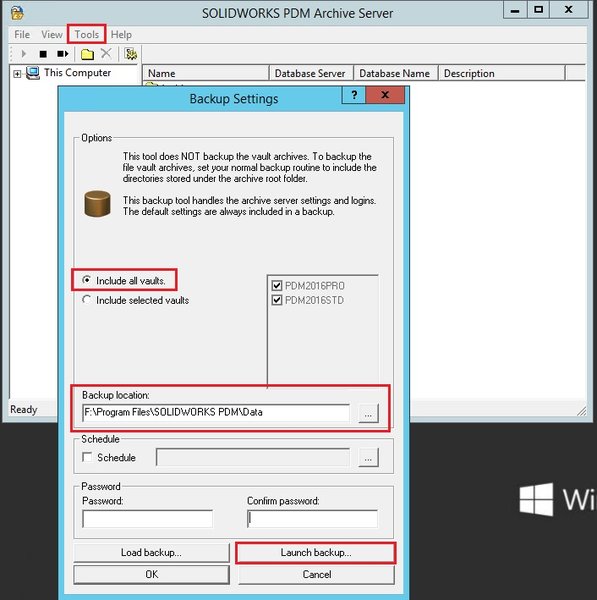Click the Description column header

502,73
